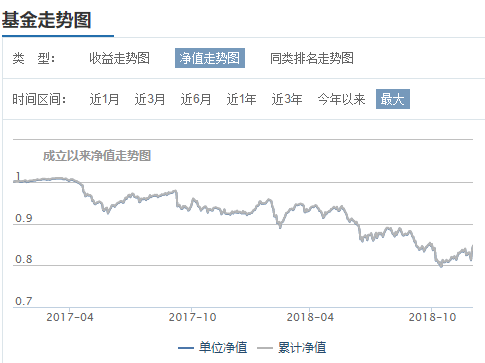Show the 近1月 time range
Viewport: 485px width, 363px height.
click(x=104, y=99)
